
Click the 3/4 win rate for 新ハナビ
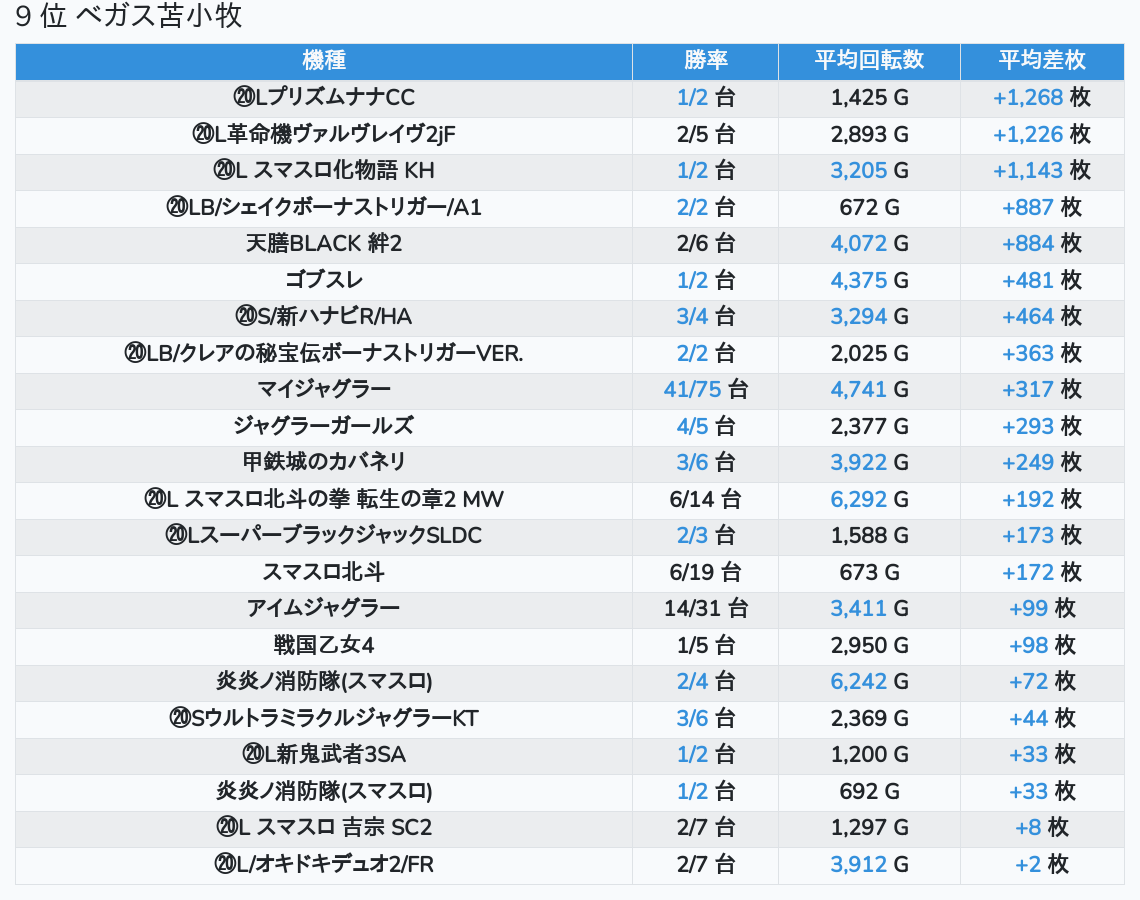(x=692, y=316)
